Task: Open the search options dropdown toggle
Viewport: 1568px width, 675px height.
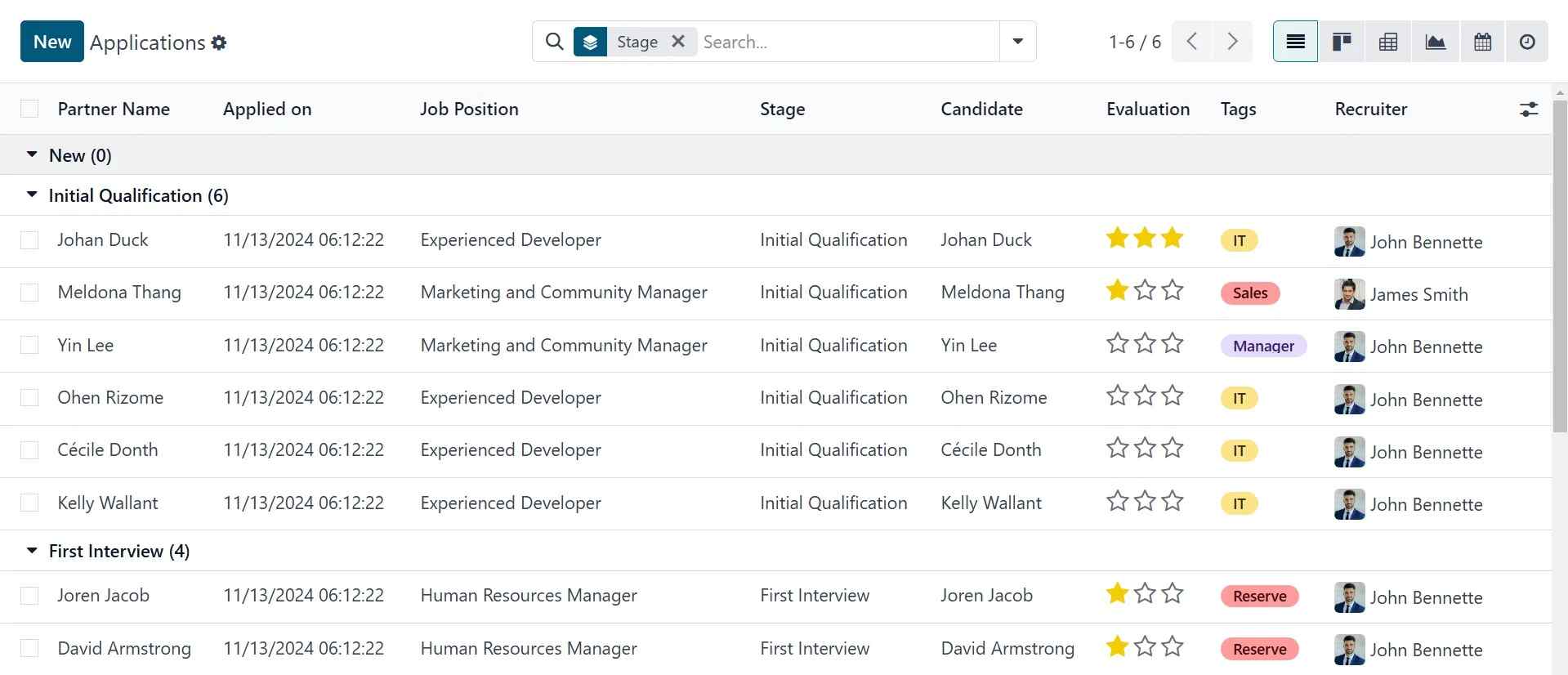Action: tap(1018, 42)
